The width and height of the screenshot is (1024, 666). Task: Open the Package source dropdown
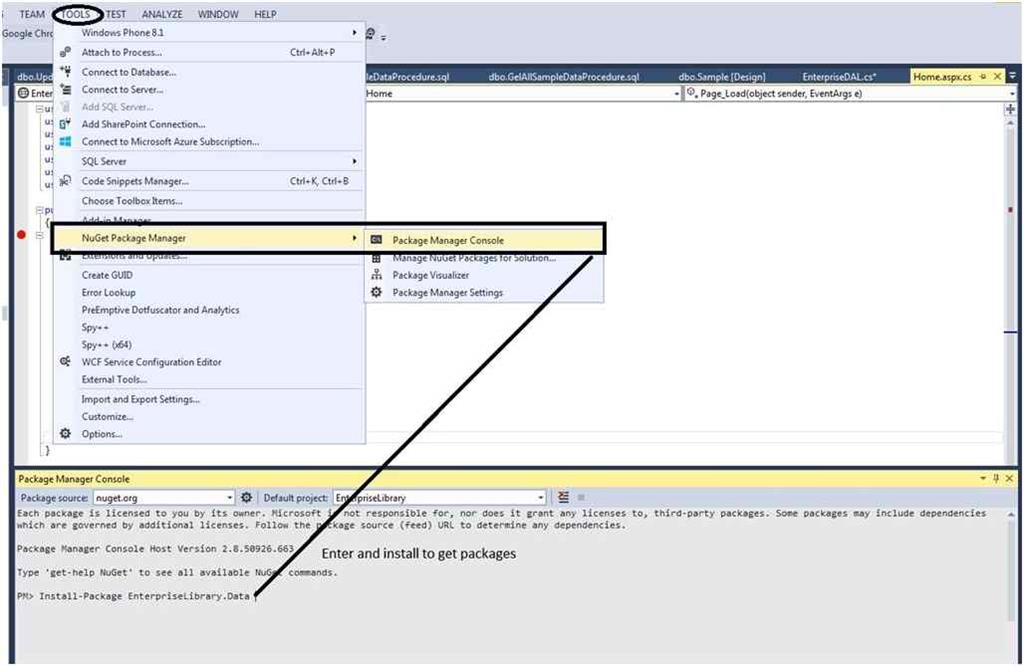click(231, 496)
